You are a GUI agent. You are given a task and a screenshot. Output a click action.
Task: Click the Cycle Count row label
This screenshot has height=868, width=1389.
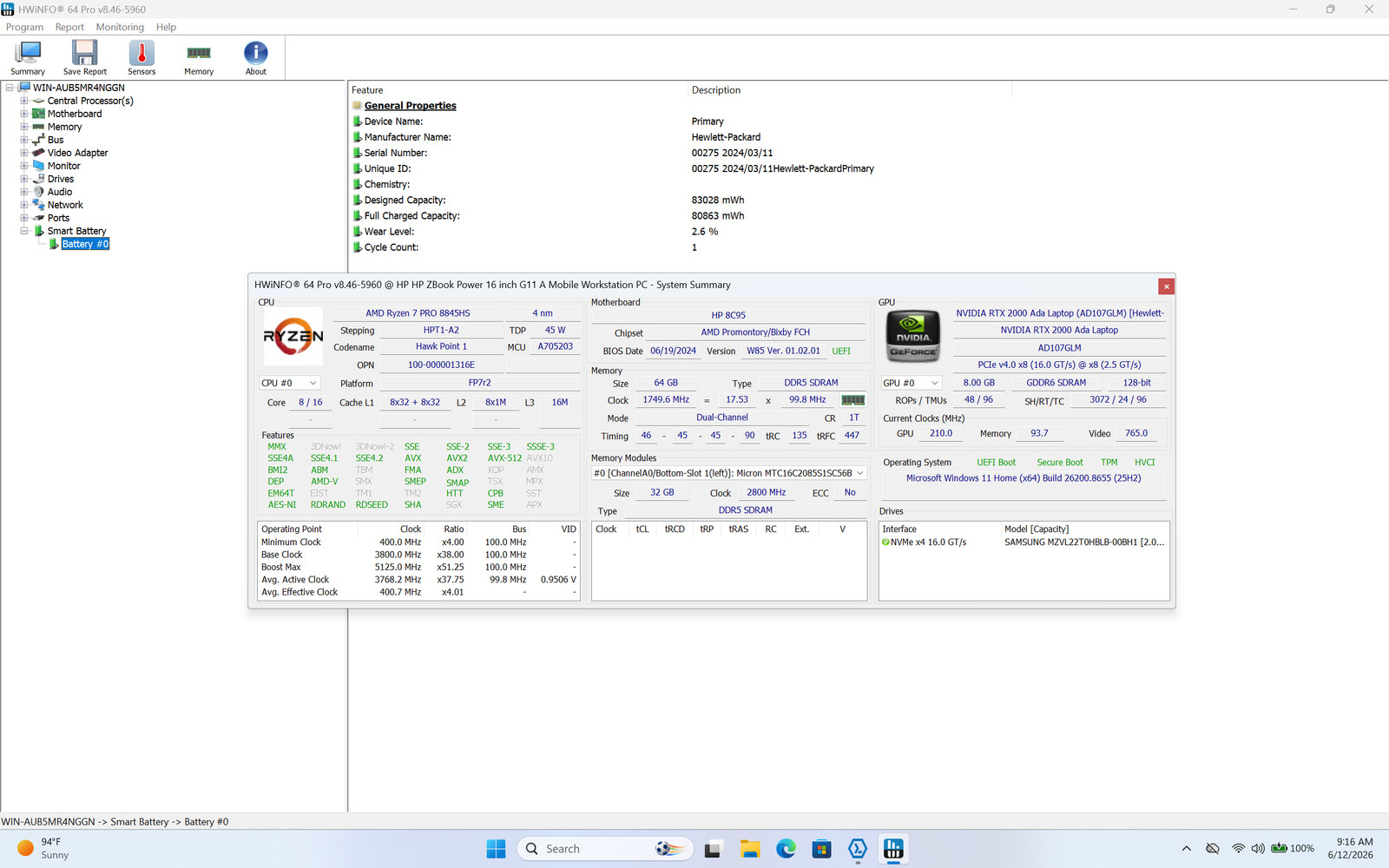[x=392, y=247]
